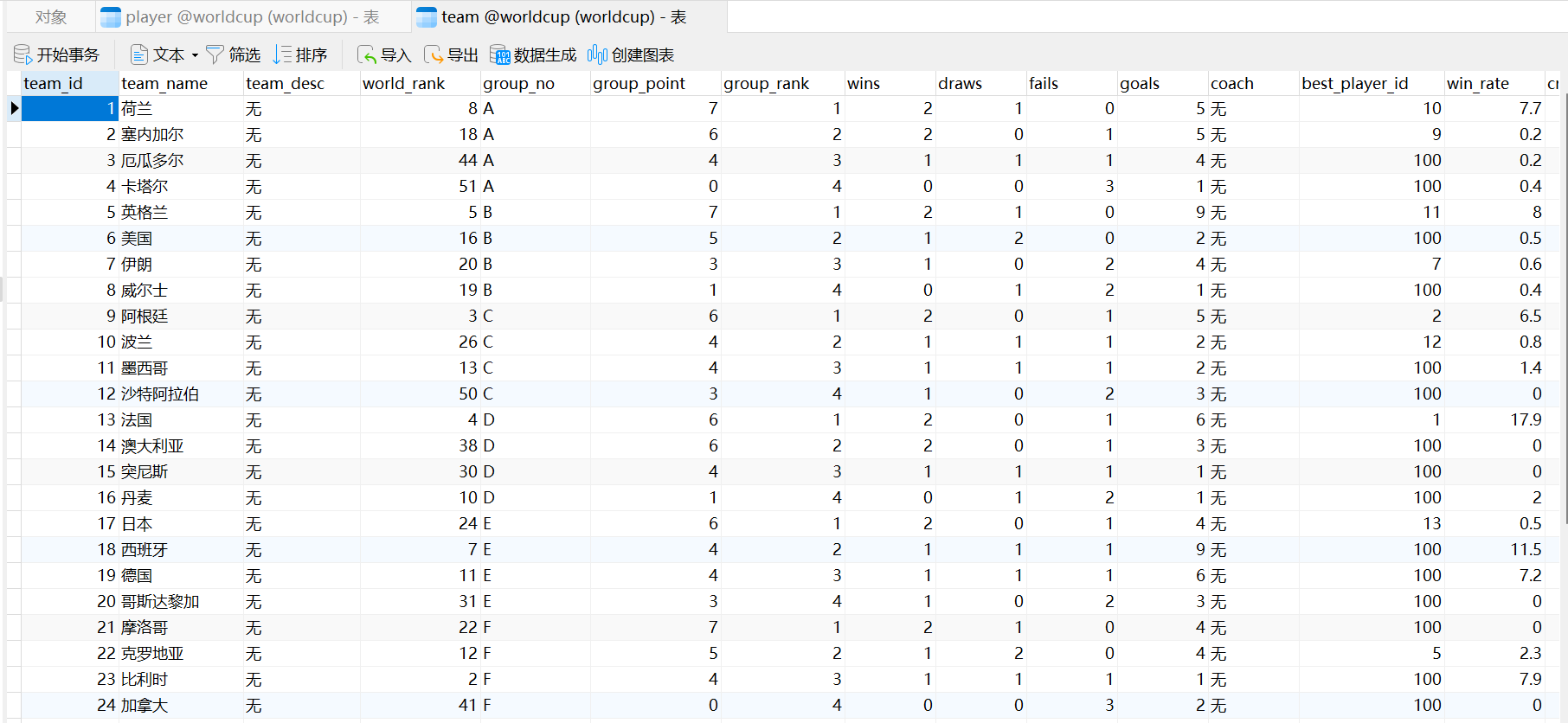The image size is (1568, 723).
Task: Switch to the 对象 tab
Action: [x=51, y=17]
